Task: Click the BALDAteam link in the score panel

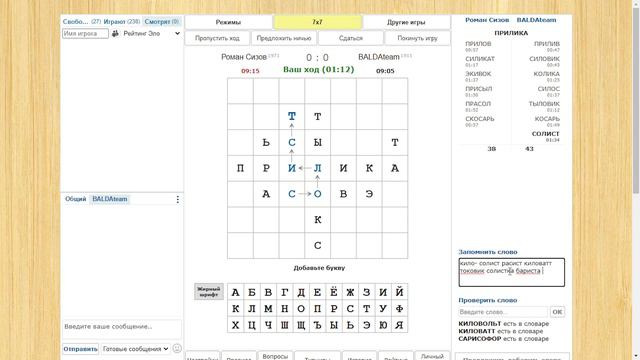Action: tap(536, 20)
